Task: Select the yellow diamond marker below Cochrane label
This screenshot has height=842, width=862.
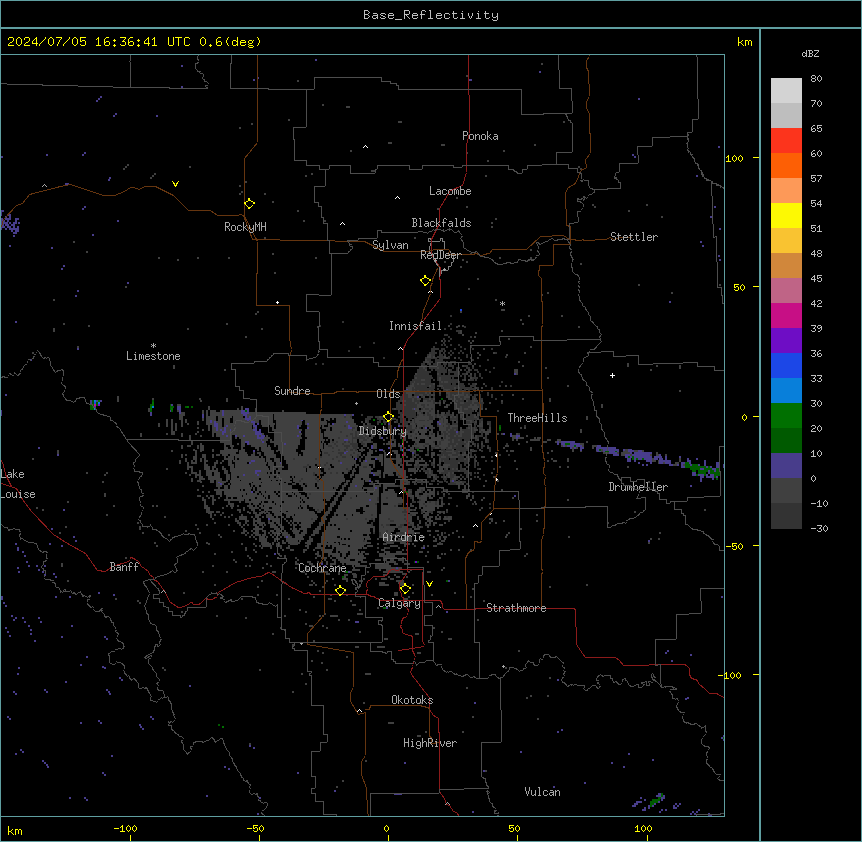Action: pos(340,590)
